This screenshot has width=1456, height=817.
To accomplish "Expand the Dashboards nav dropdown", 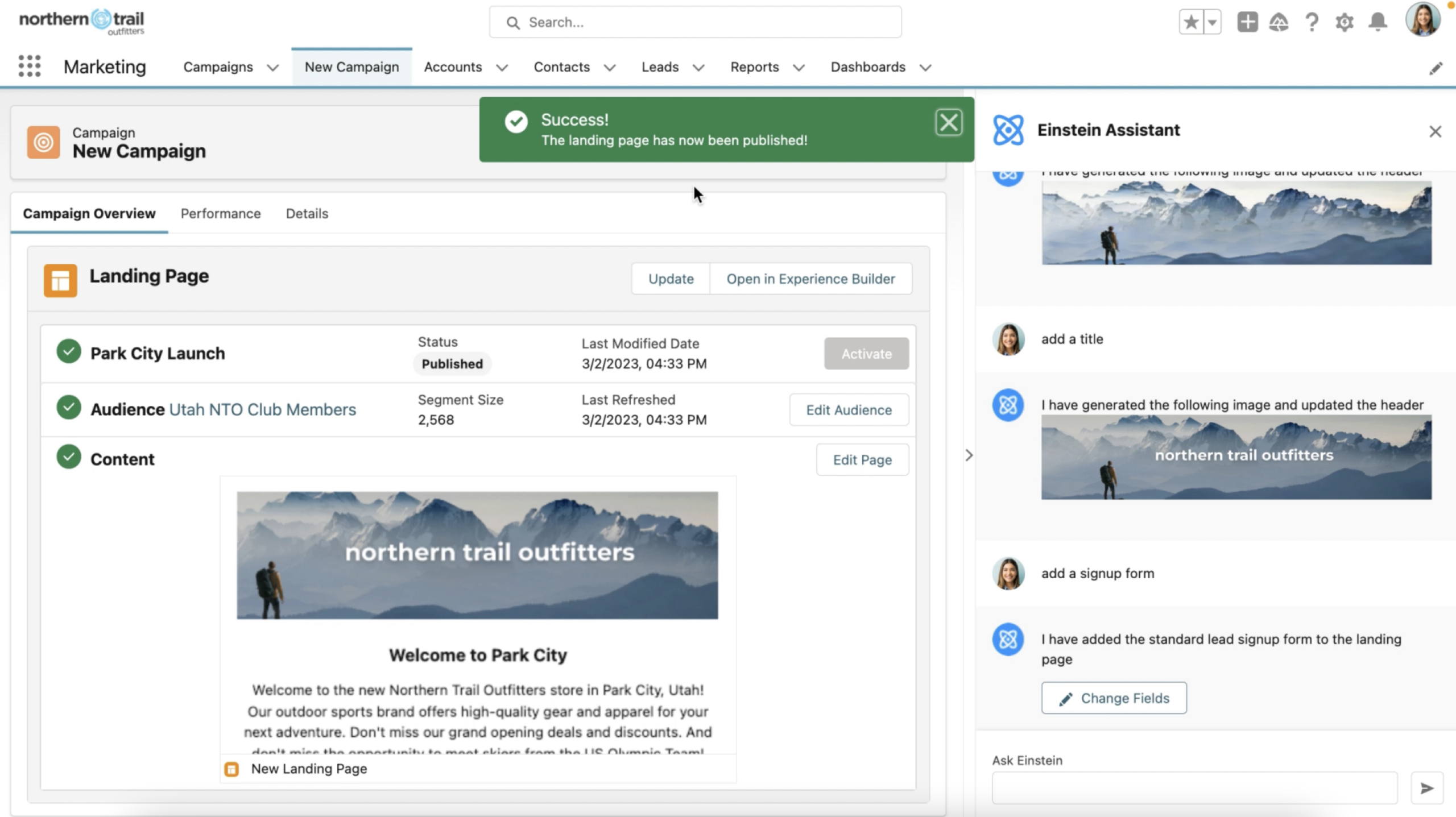I will pos(925,68).
